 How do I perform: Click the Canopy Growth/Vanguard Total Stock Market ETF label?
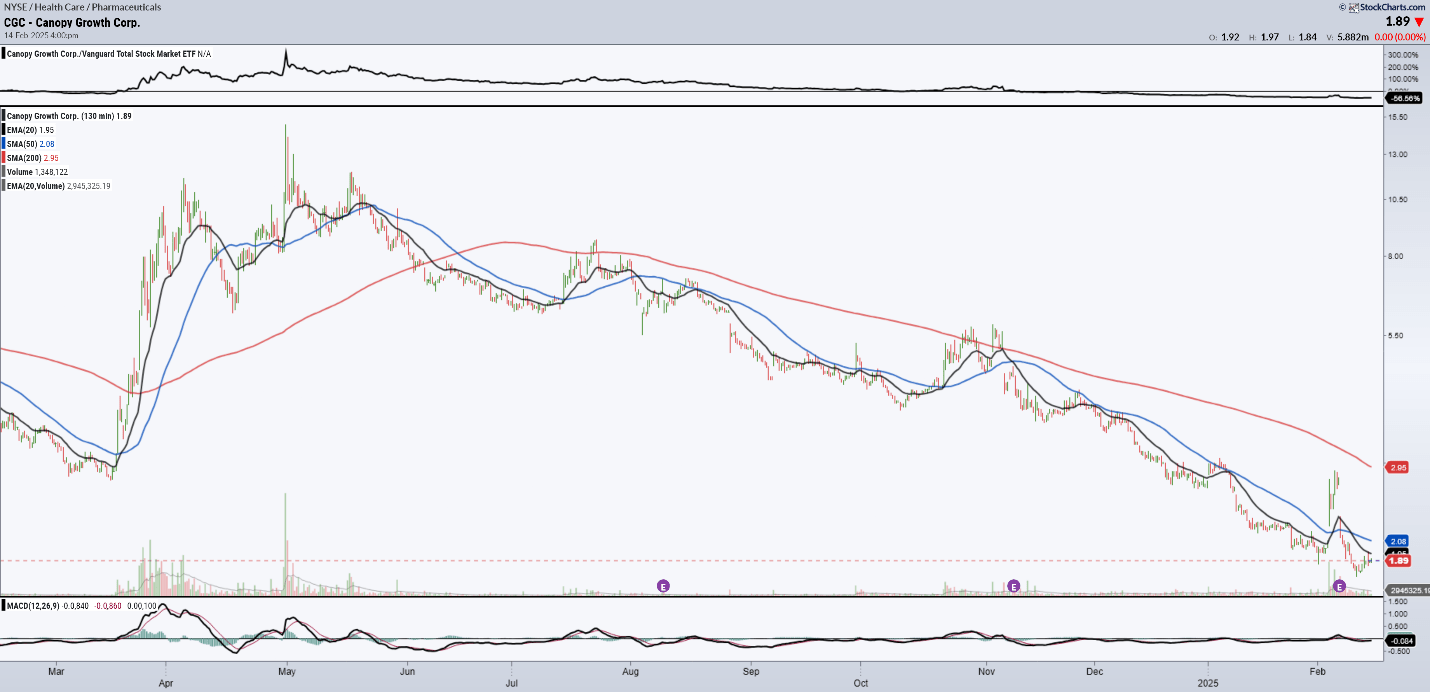click(109, 53)
